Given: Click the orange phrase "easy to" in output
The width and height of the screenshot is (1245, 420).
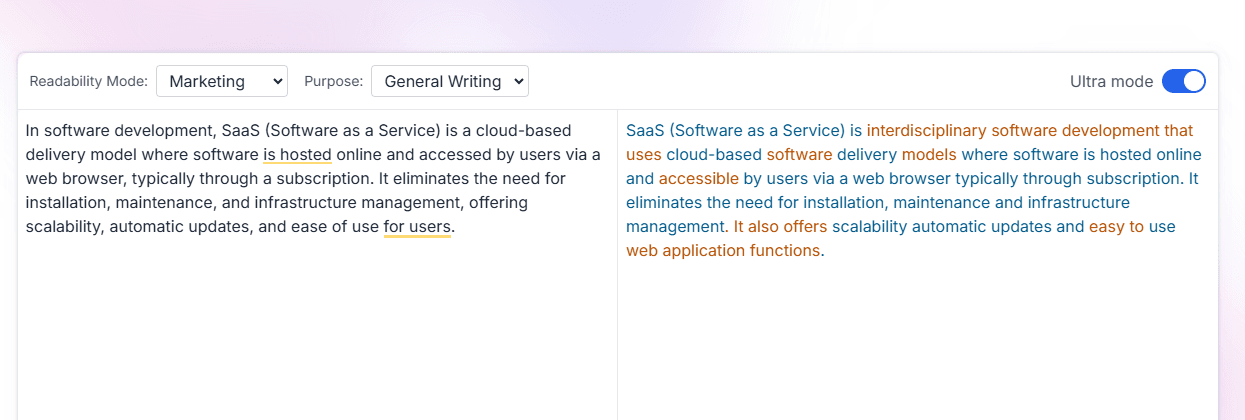Looking at the screenshot, I should tap(1116, 226).
